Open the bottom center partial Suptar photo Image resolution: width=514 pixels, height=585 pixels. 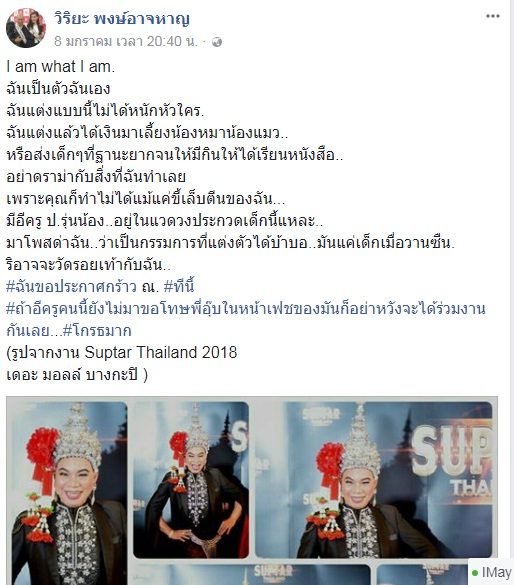pos(252,575)
